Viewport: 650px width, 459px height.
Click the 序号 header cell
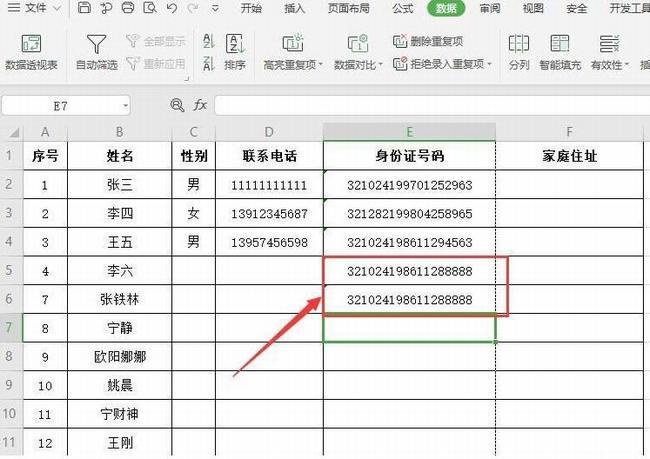(x=45, y=156)
